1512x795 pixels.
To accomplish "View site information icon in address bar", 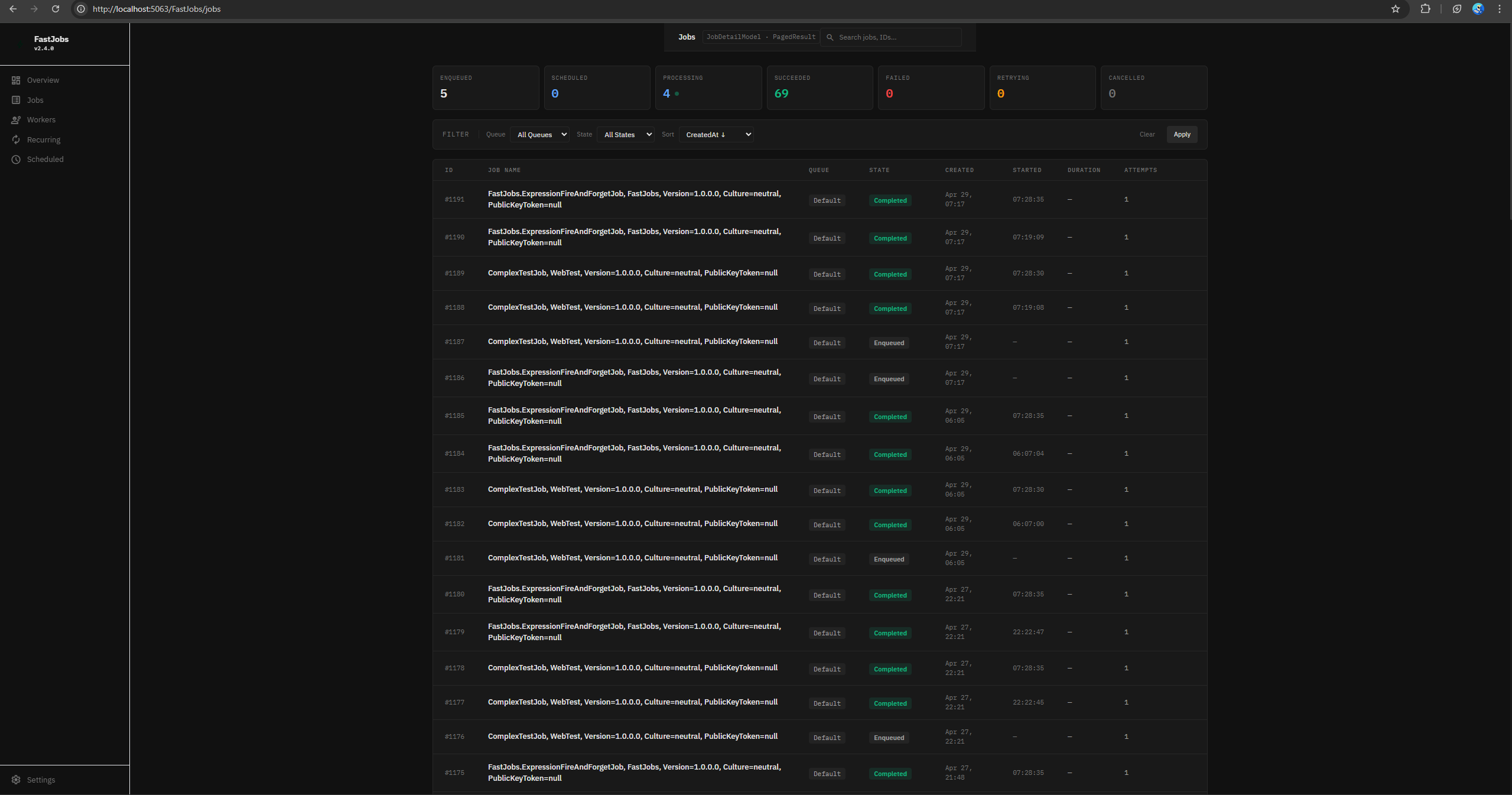I will (81, 9).
